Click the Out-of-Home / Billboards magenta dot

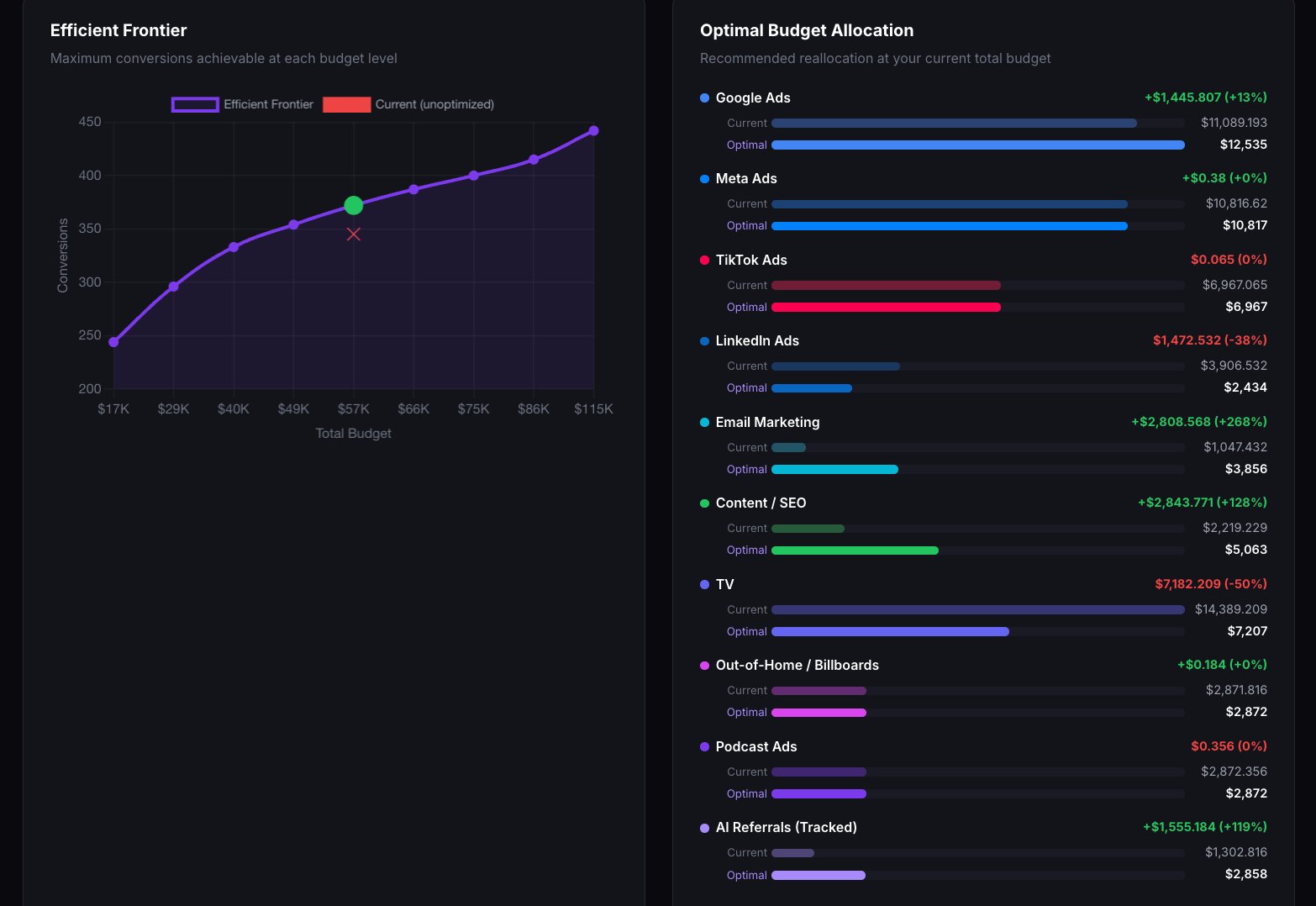click(704, 666)
